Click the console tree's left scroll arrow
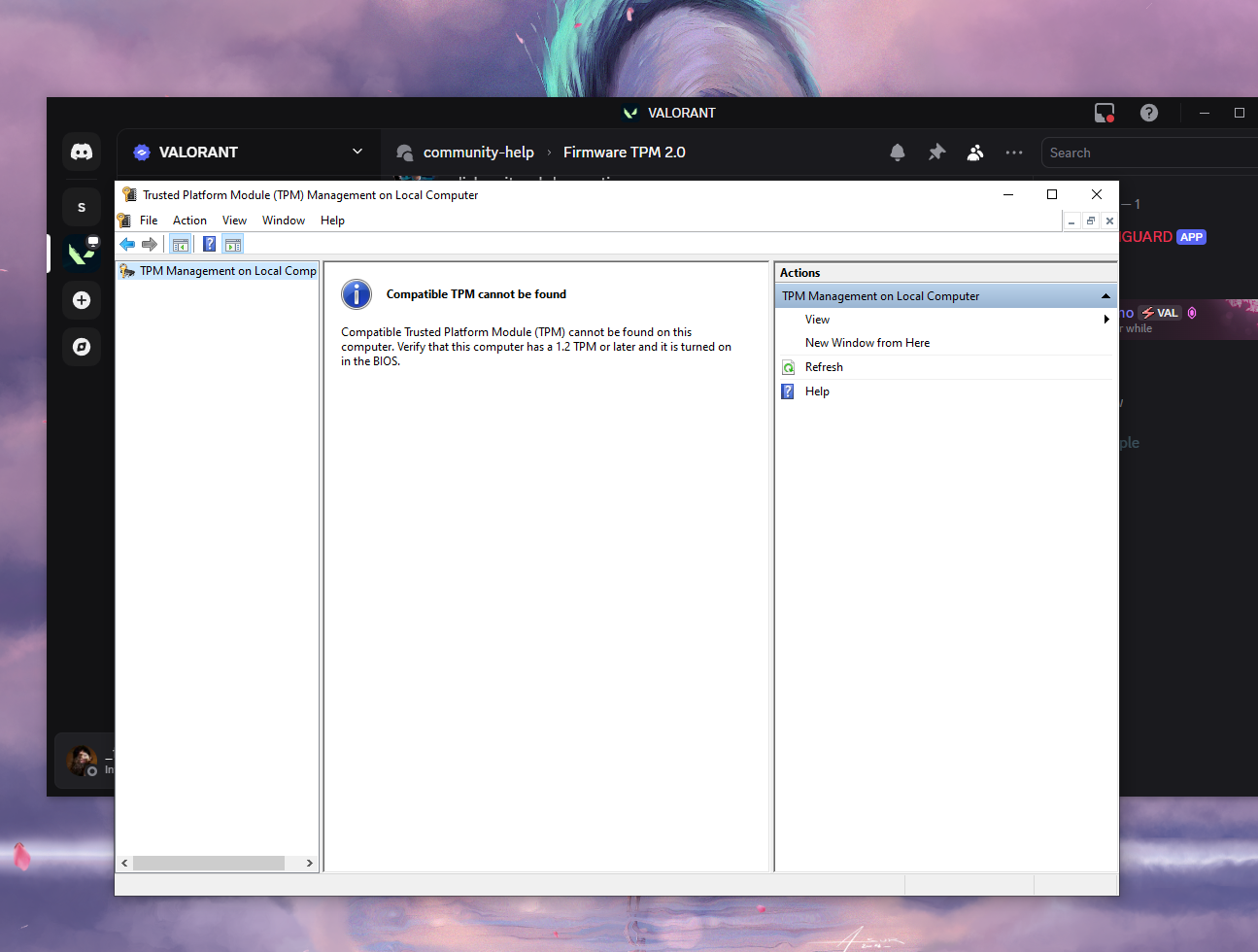1258x952 pixels. pyautogui.click(x=124, y=863)
